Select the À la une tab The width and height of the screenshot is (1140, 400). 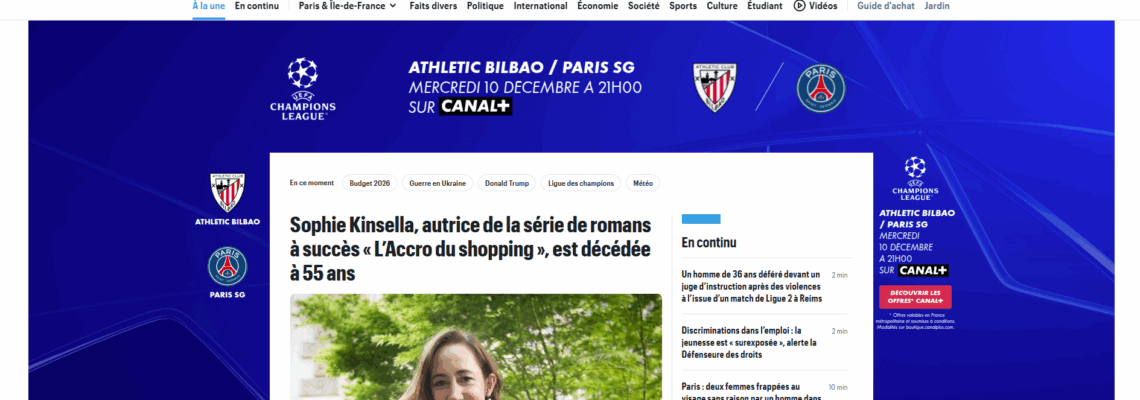[x=209, y=6]
